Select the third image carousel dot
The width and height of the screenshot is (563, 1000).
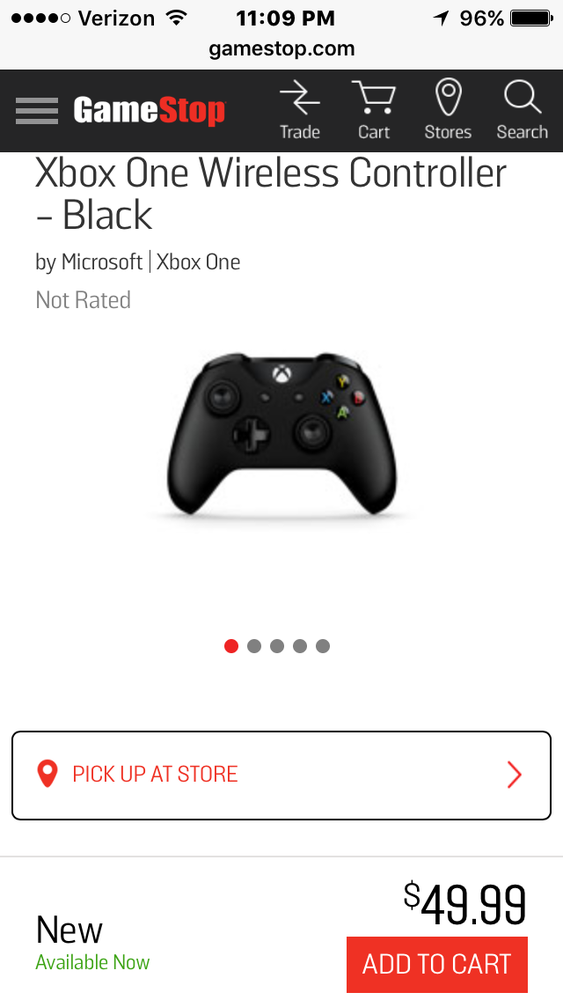click(x=277, y=646)
